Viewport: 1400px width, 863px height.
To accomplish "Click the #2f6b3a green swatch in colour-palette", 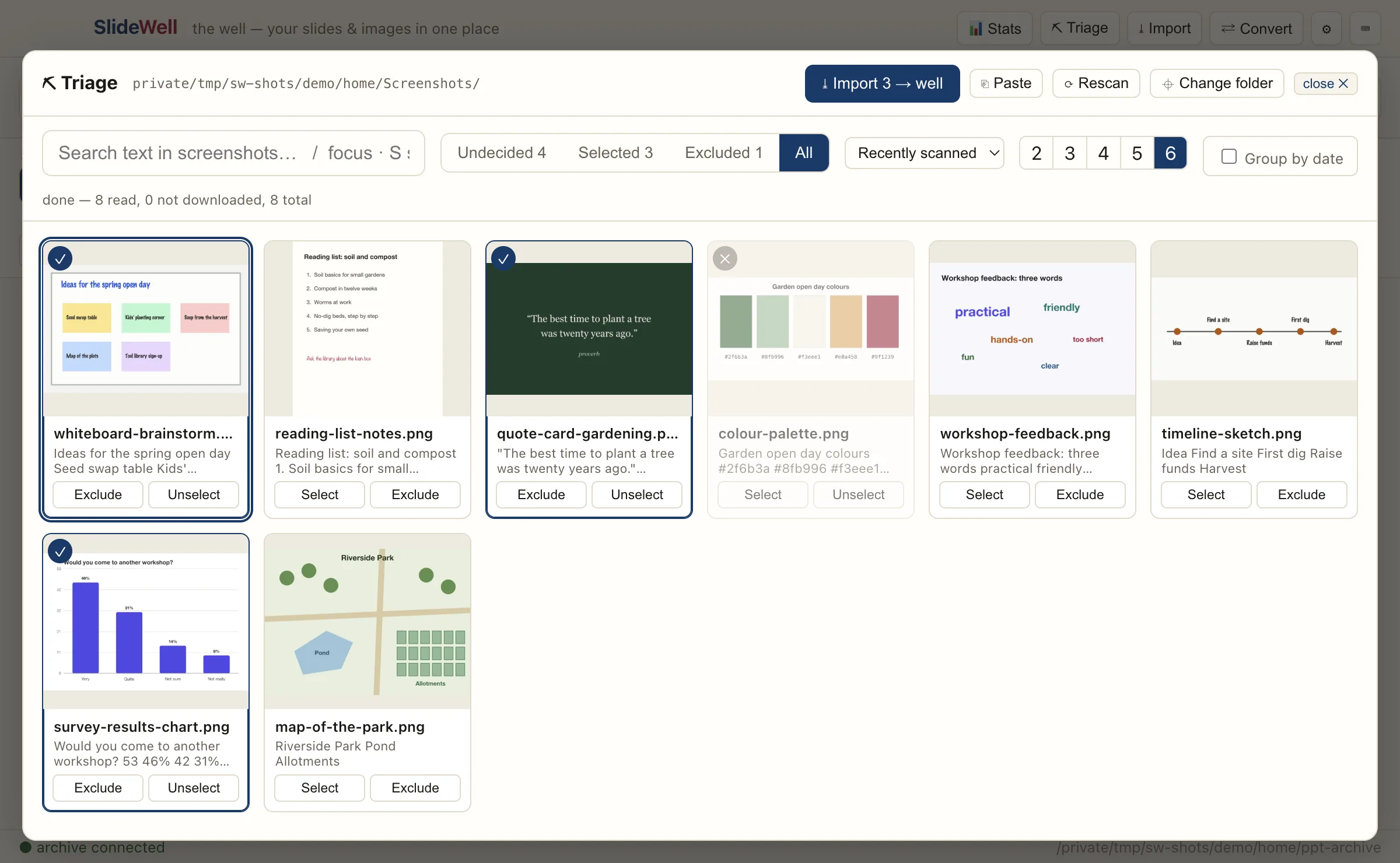I will pos(736,321).
